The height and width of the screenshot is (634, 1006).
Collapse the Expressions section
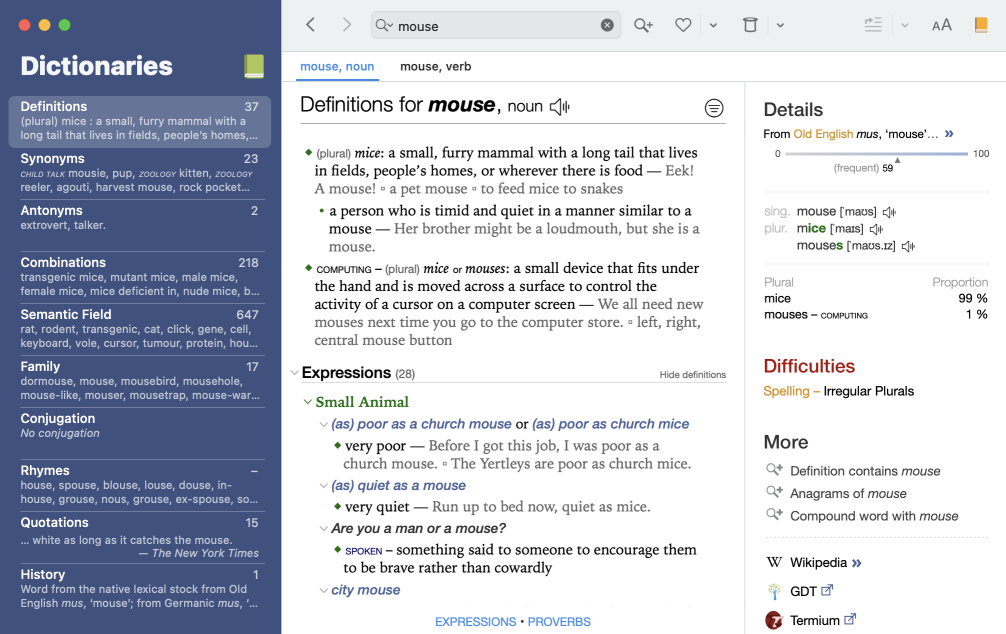pyautogui.click(x=294, y=373)
